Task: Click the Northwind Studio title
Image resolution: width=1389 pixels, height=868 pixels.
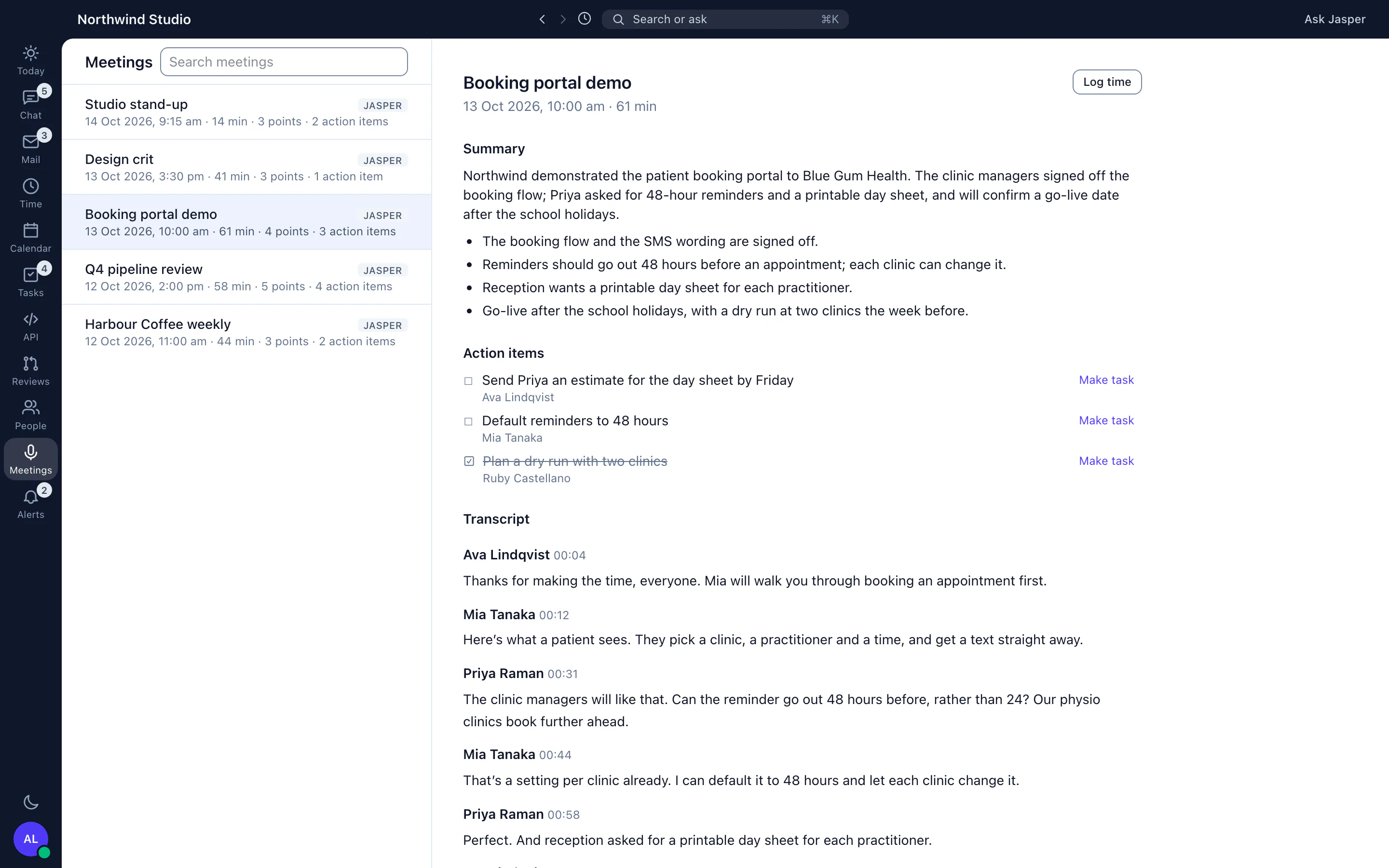Action: click(x=134, y=19)
